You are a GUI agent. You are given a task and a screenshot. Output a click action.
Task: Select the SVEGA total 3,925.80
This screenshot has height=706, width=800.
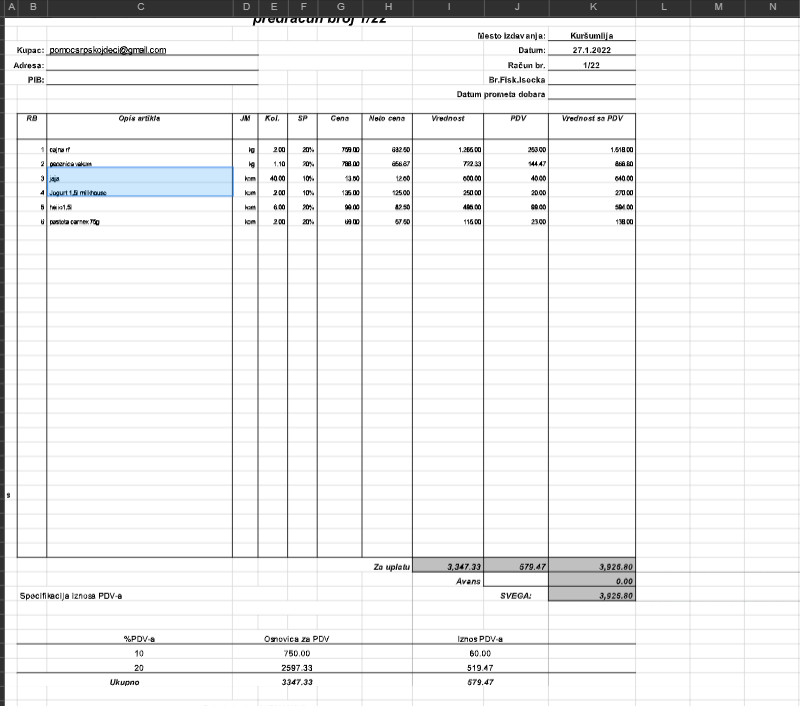point(592,595)
